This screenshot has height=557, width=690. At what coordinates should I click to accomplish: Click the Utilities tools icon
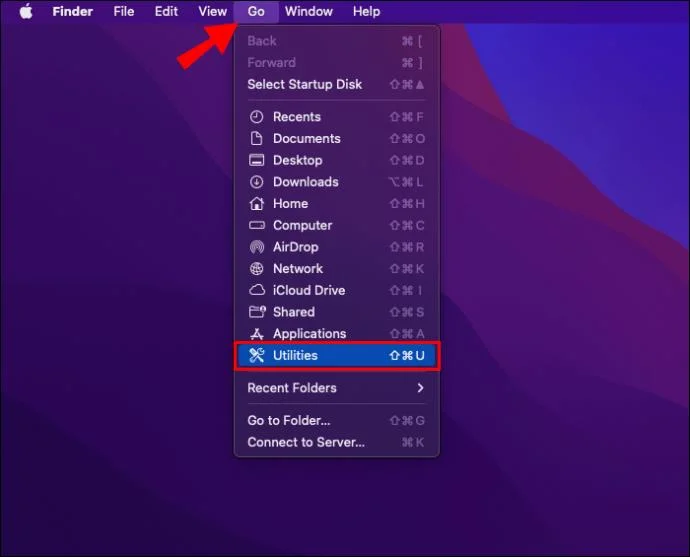pyautogui.click(x=257, y=355)
